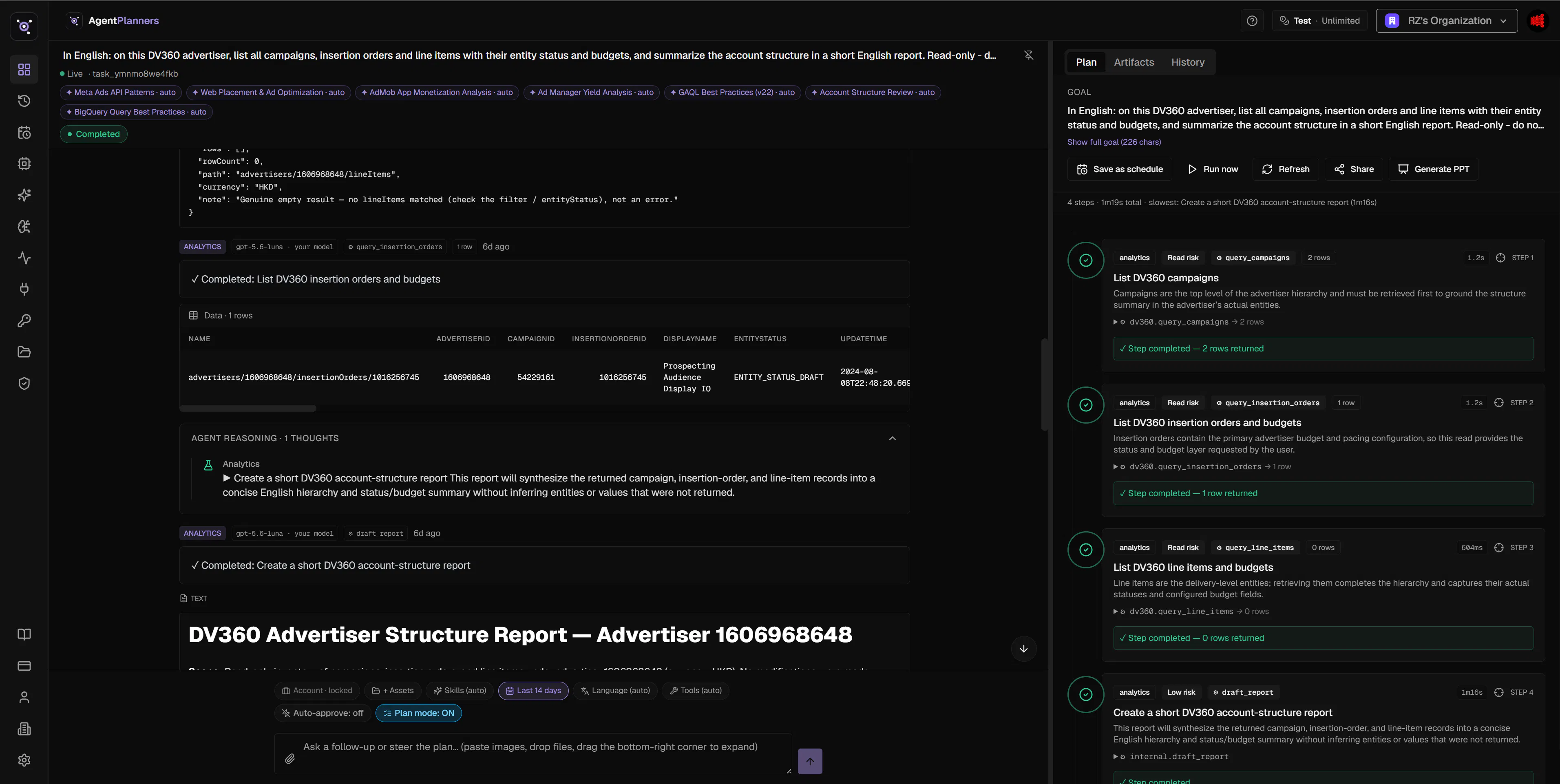The height and width of the screenshot is (784, 1560).
Task: Click Show full goal (226 chars) link
Action: click(1114, 142)
